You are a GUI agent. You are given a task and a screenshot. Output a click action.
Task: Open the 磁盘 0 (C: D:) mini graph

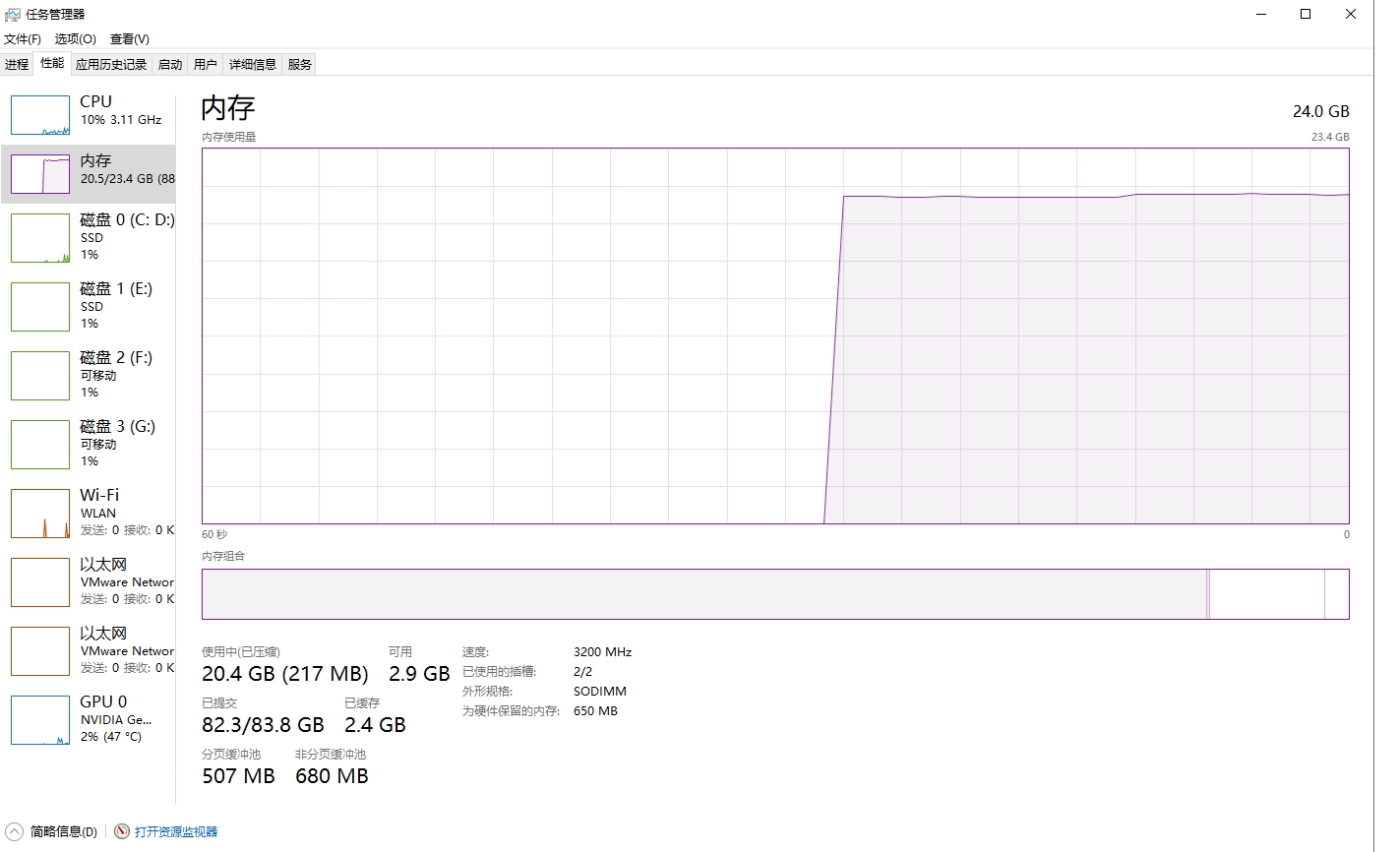[40, 238]
